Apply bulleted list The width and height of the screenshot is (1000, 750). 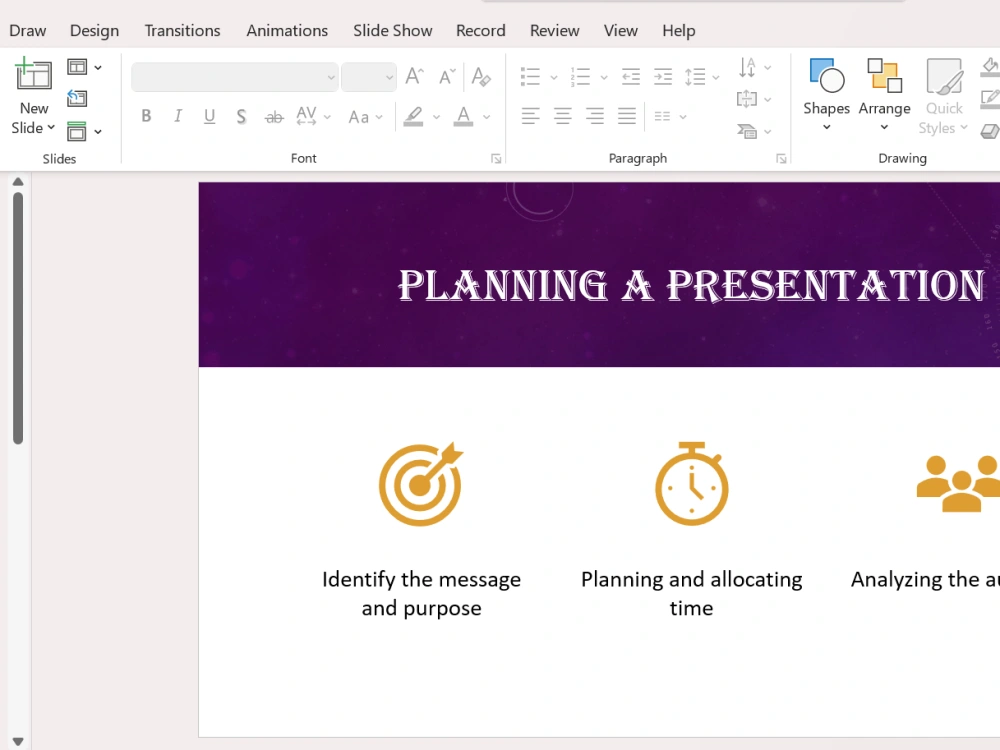pyautogui.click(x=530, y=77)
